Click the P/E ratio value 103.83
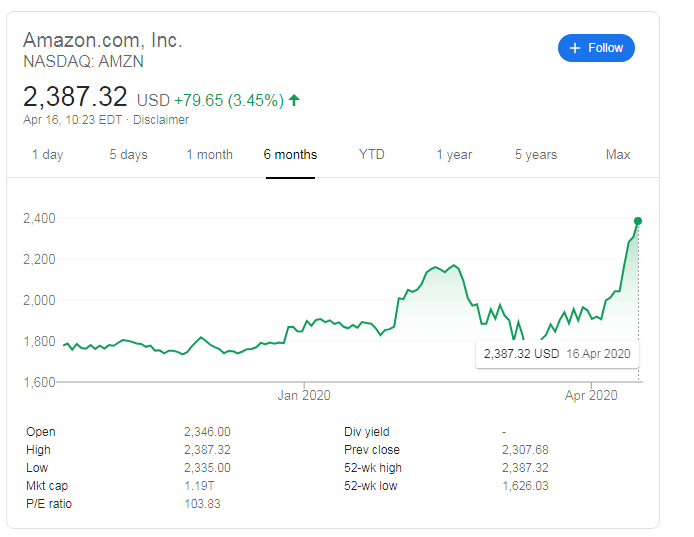694x537 pixels. click(202, 504)
